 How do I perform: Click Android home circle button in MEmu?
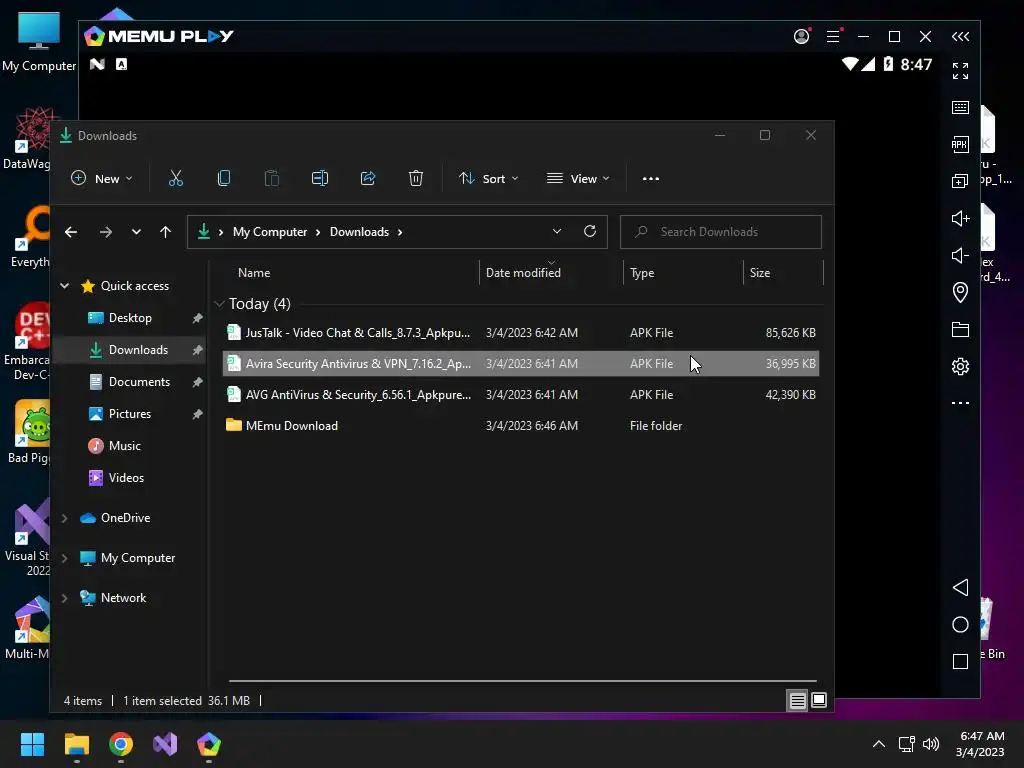point(960,624)
